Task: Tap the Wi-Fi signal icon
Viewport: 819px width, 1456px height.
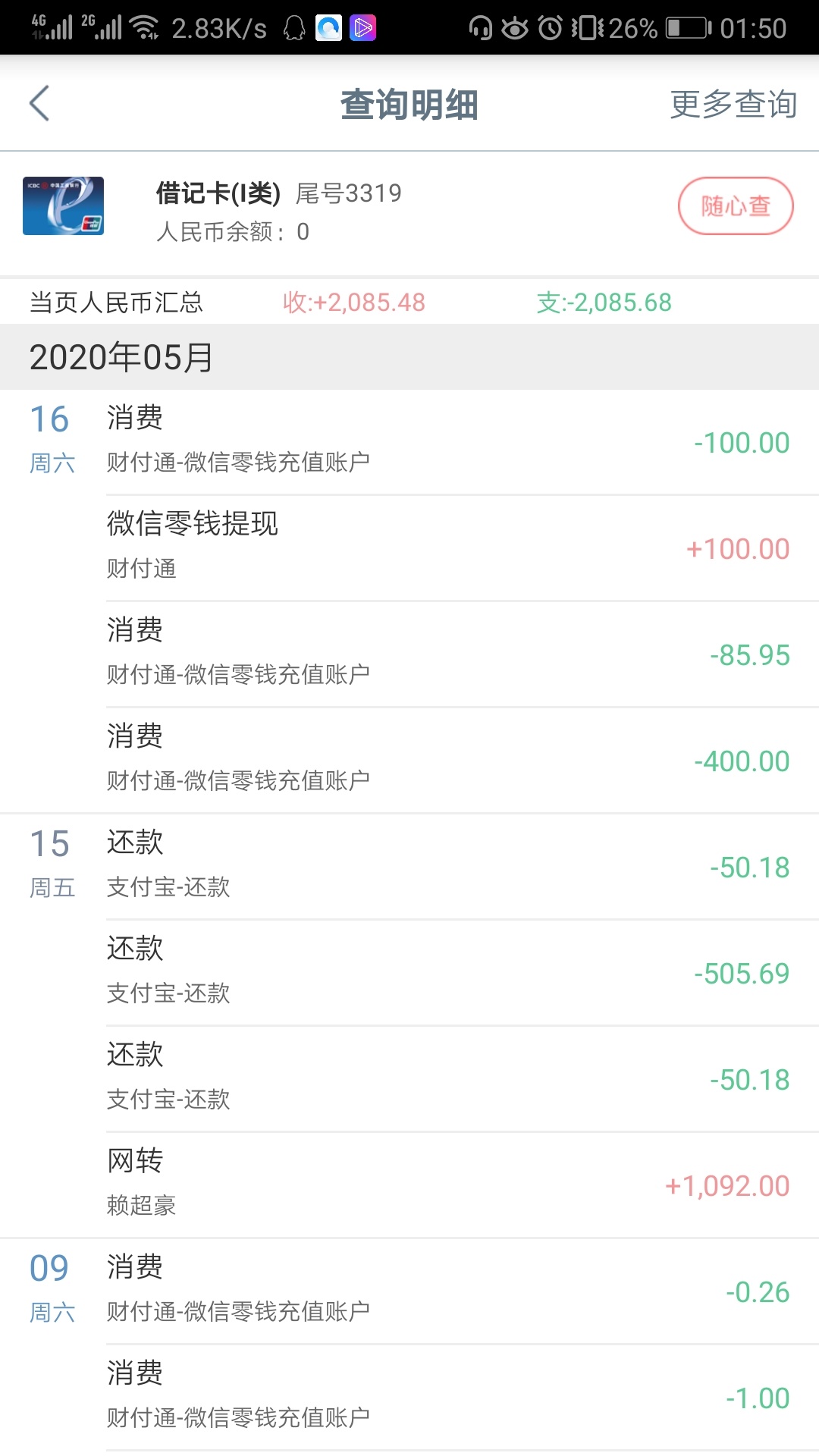Action: (x=144, y=28)
